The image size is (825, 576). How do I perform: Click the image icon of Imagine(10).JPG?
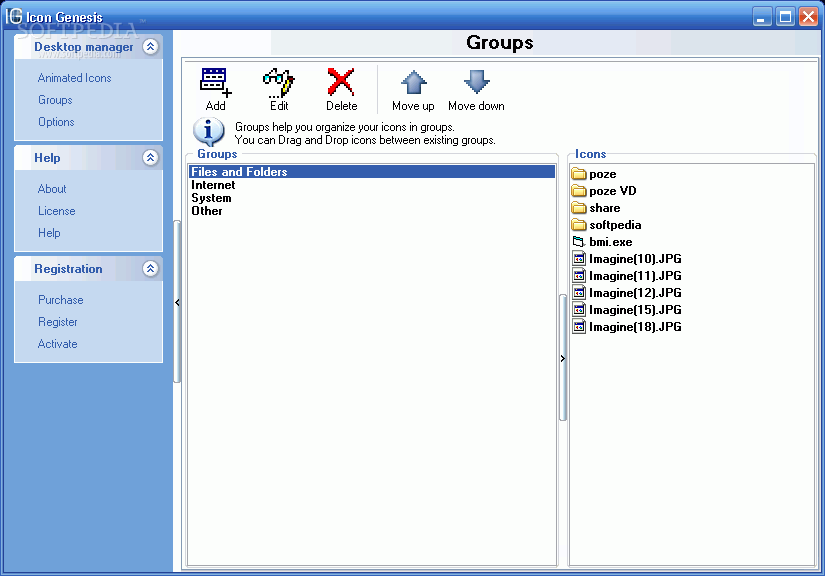[x=579, y=259]
